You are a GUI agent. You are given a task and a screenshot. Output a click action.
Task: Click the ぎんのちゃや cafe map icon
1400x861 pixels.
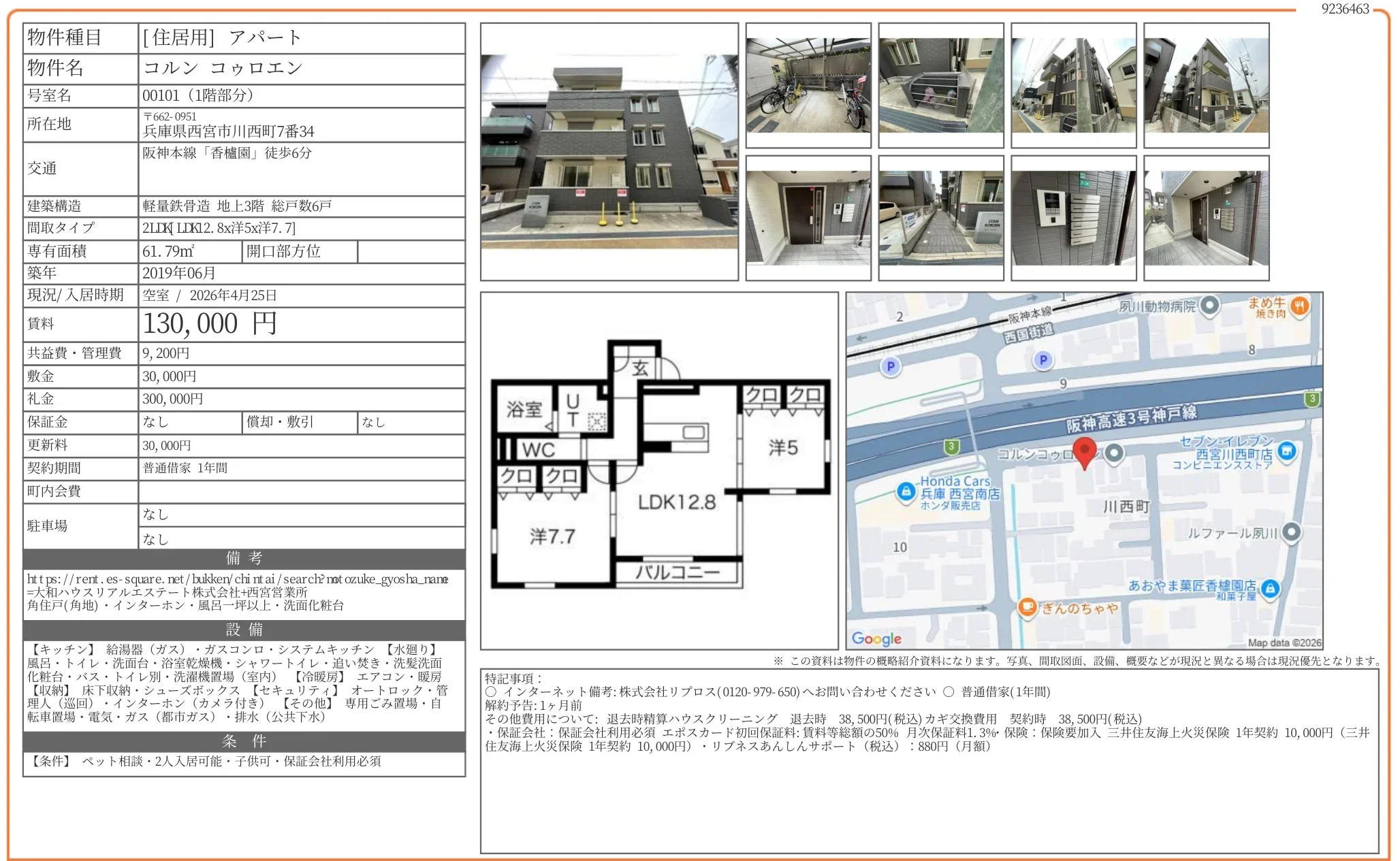[1027, 606]
